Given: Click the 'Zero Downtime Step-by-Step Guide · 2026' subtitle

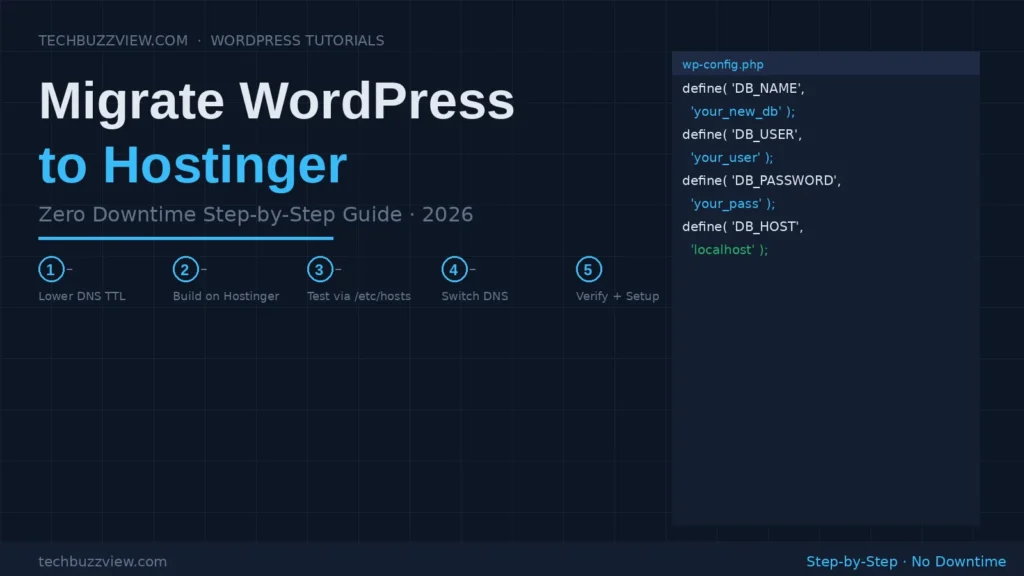Looking at the screenshot, I should [x=255, y=214].
